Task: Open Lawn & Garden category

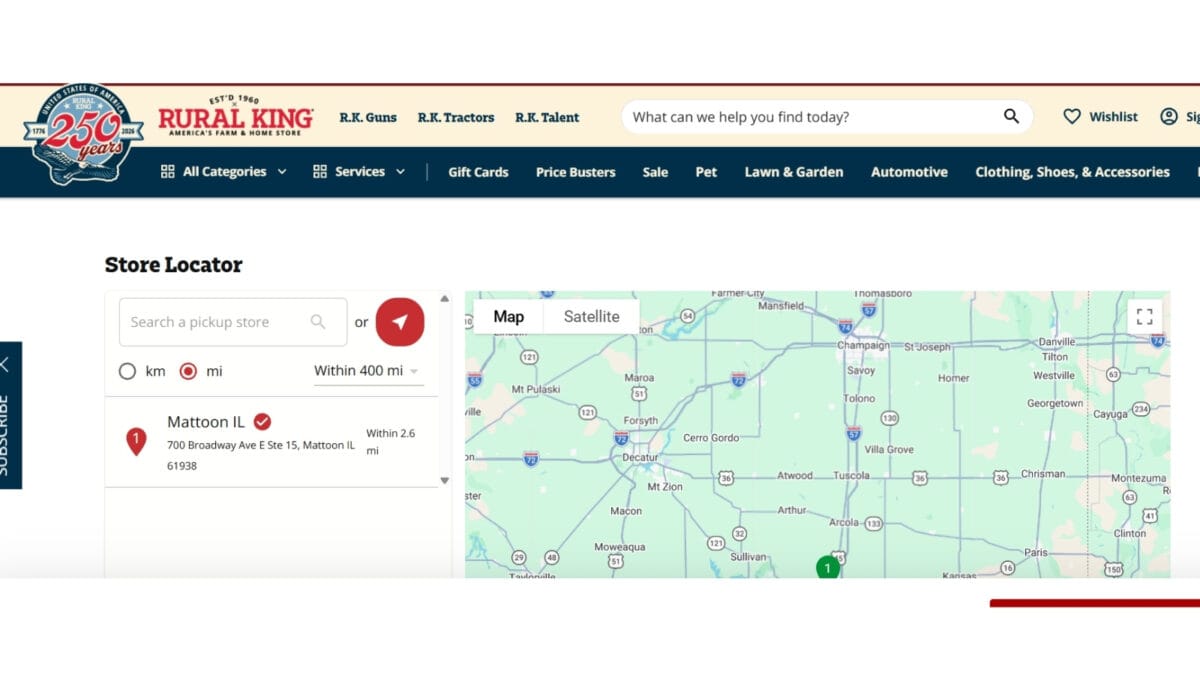Action: (794, 172)
